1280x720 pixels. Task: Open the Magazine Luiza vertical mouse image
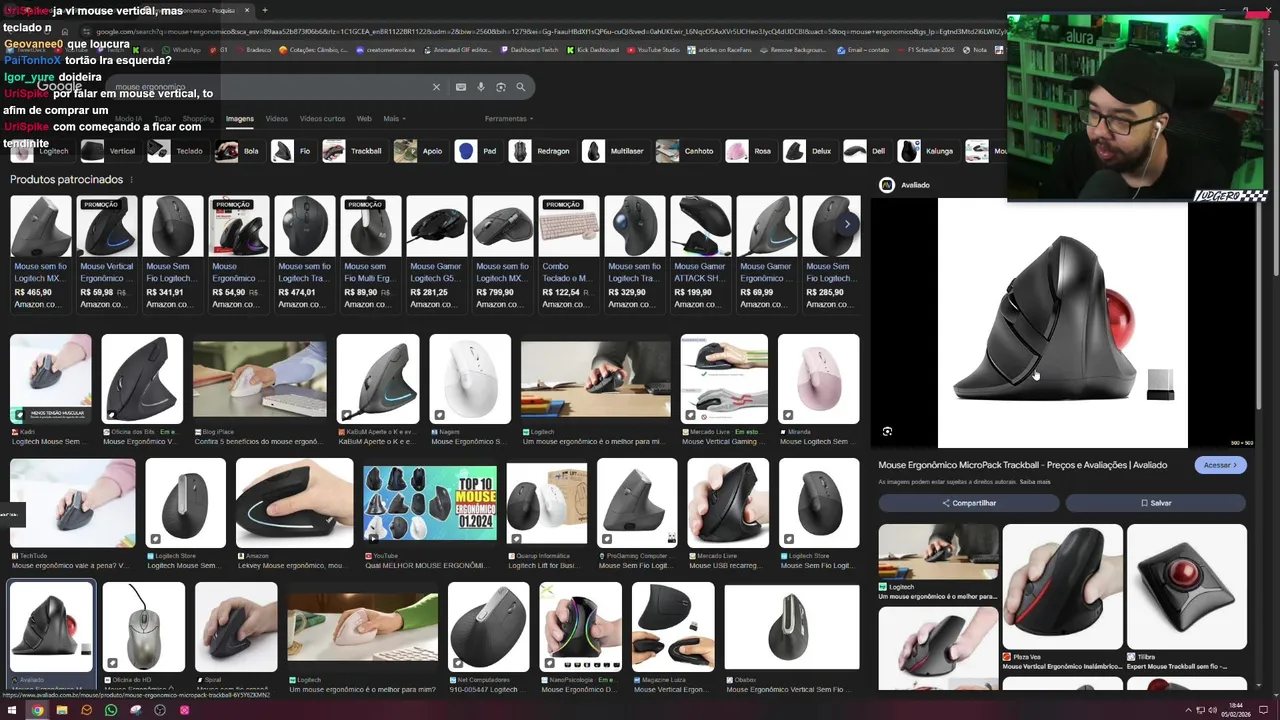pos(674,627)
